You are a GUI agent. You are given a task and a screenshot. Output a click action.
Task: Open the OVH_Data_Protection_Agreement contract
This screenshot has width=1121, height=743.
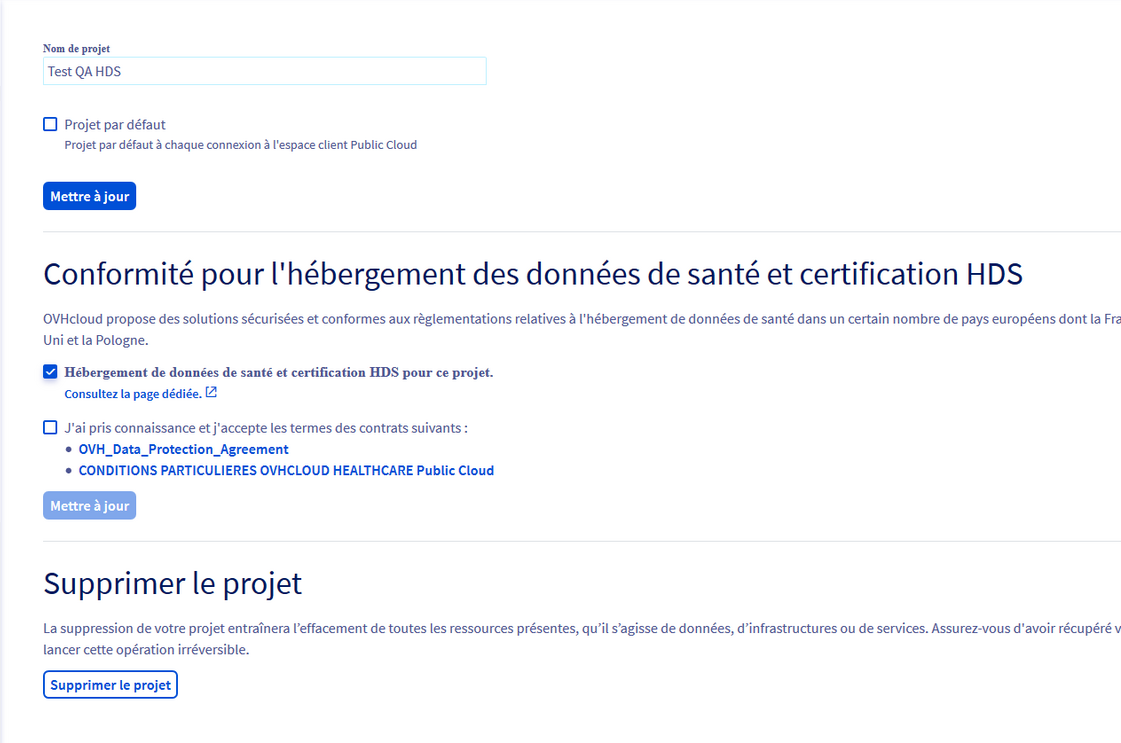184,448
